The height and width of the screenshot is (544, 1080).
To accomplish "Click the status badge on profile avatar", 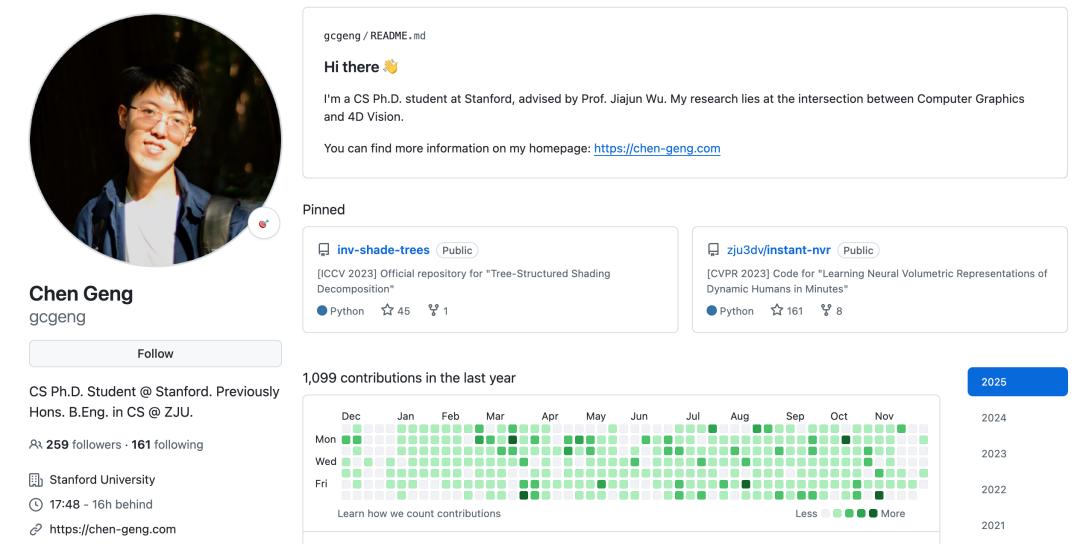I will pyautogui.click(x=264, y=224).
